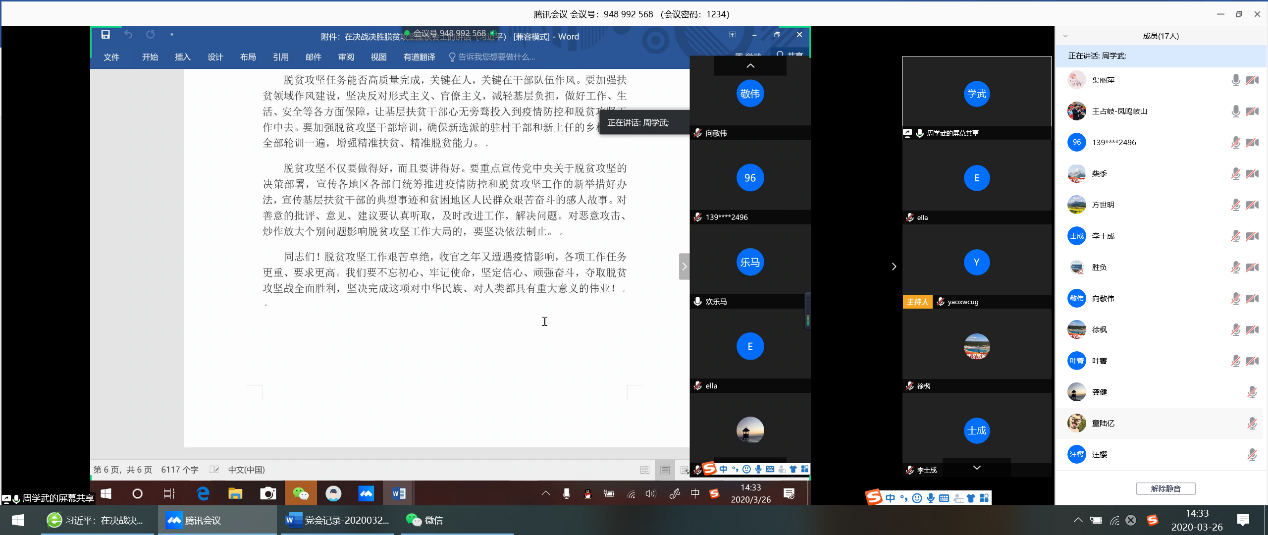Expand video strip with right chevron arrow
This screenshot has width=1268, height=535.
(x=893, y=266)
